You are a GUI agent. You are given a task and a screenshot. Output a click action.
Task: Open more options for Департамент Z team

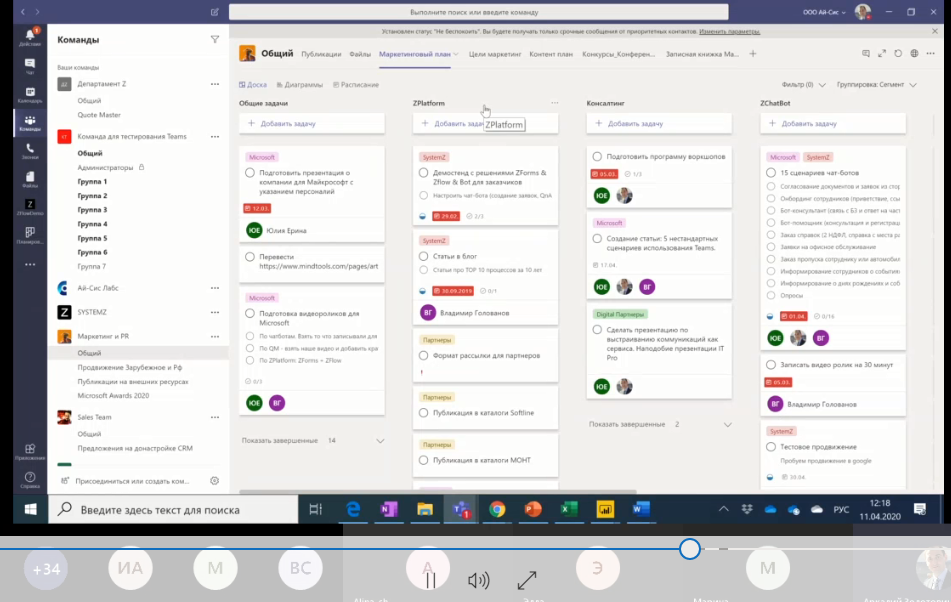215,84
